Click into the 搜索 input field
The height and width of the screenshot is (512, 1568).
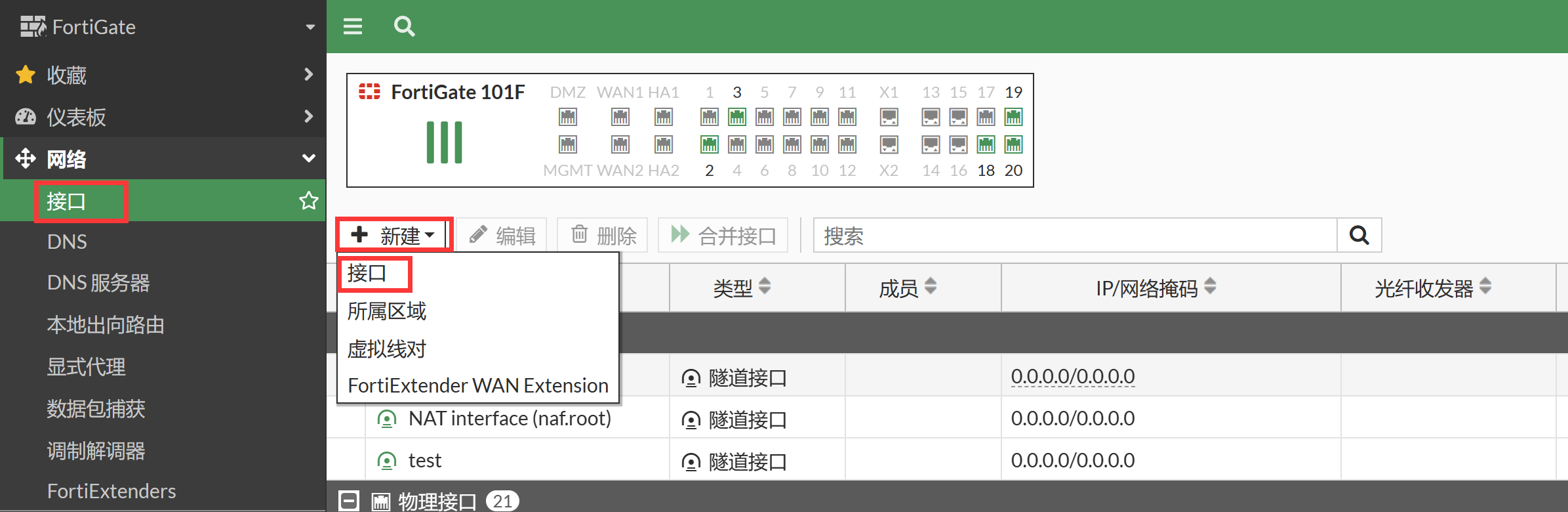pos(1074,235)
